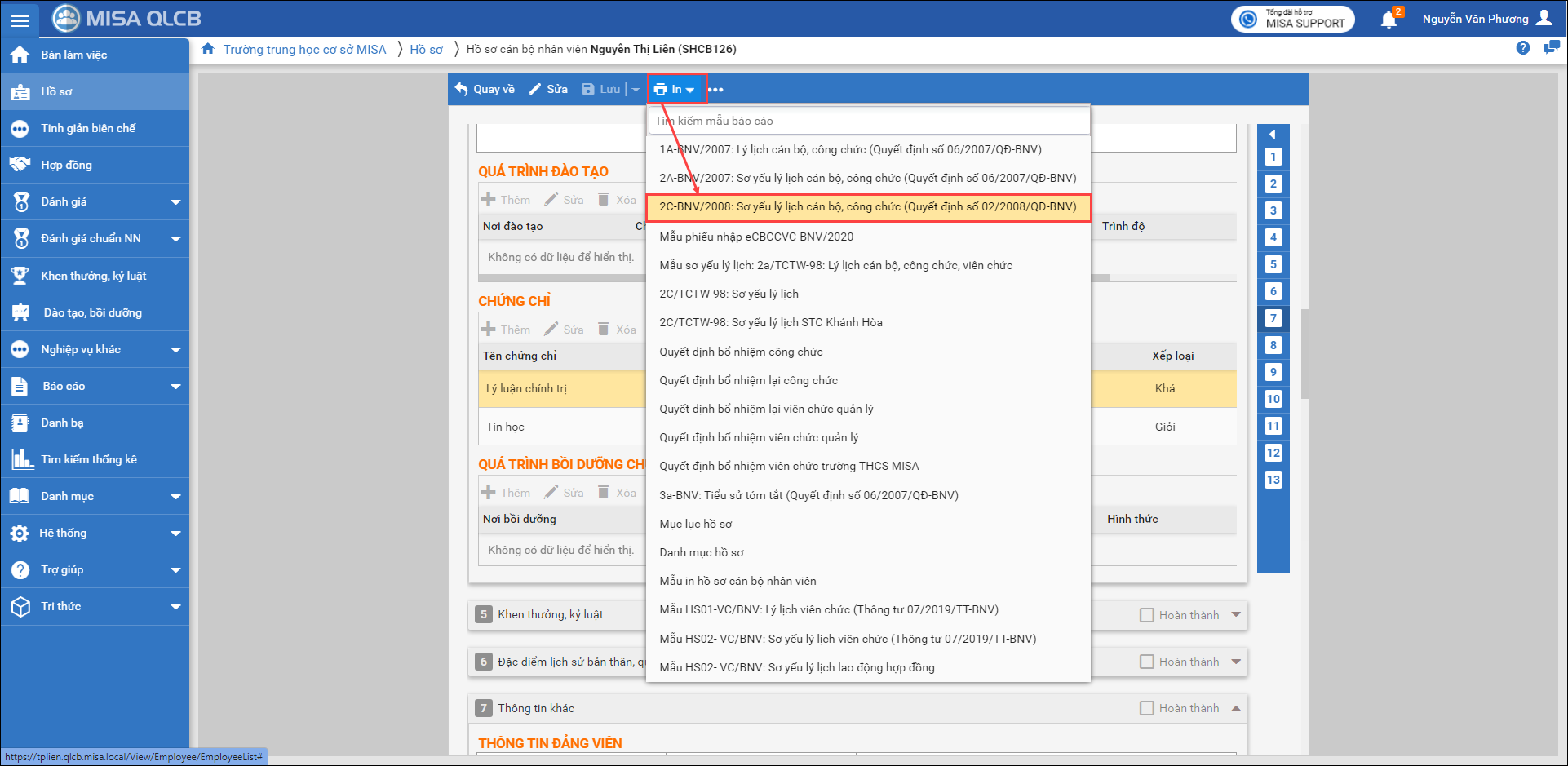1568x766 pixels.
Task: Open the three-dots more options
Action: [x=715, y=90]
